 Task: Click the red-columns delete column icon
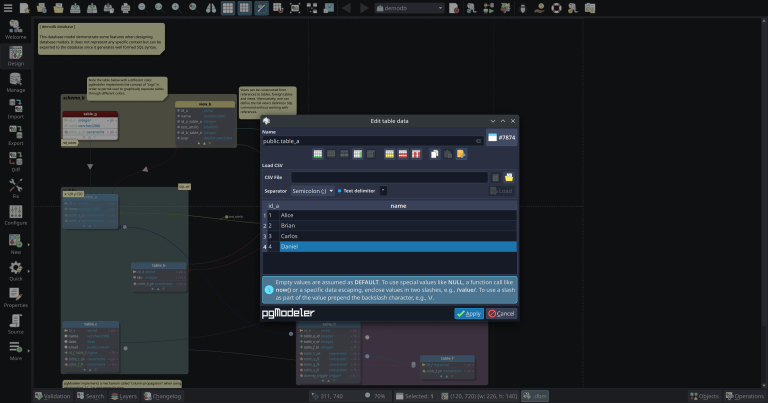coord(416,154)
